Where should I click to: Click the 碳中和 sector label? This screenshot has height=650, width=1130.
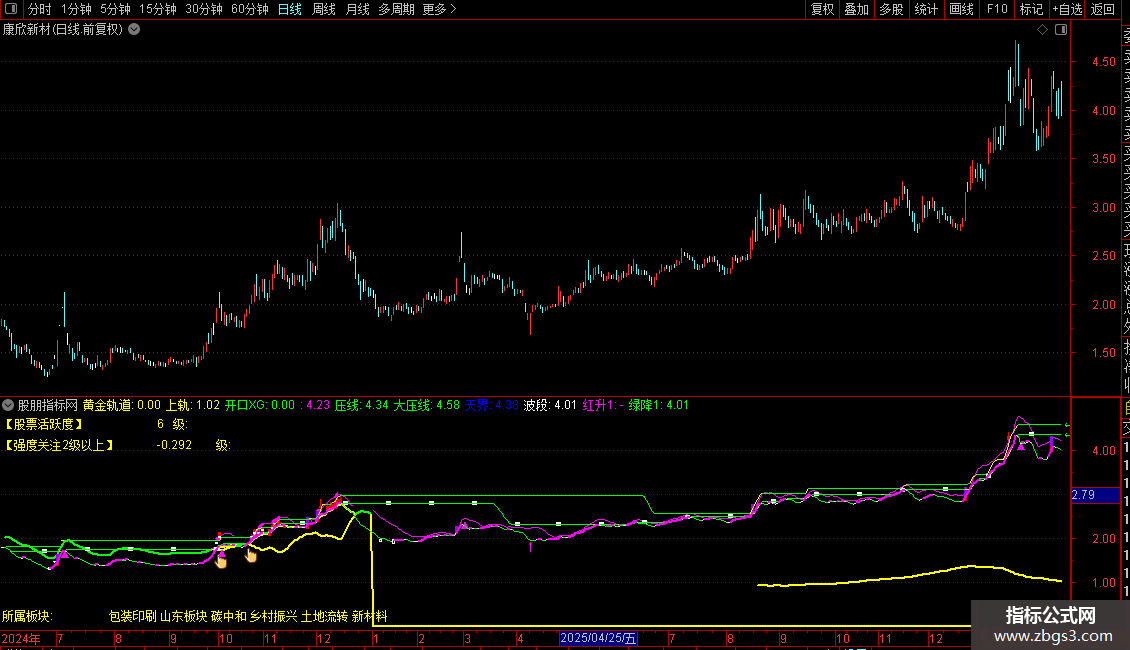click(x=229, y=616)
